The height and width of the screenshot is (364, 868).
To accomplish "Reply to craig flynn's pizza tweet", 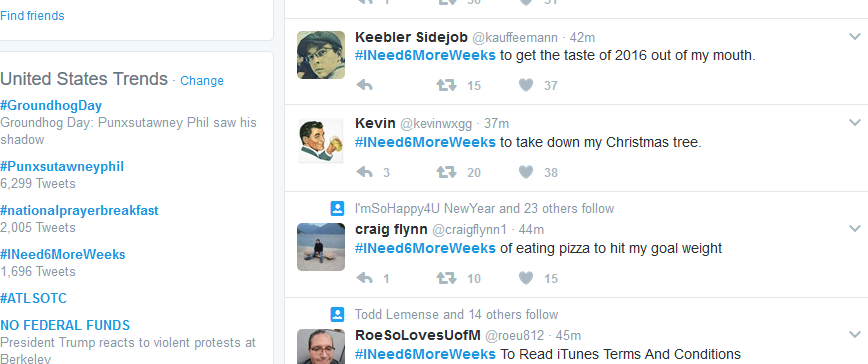I will click(364, 278).
